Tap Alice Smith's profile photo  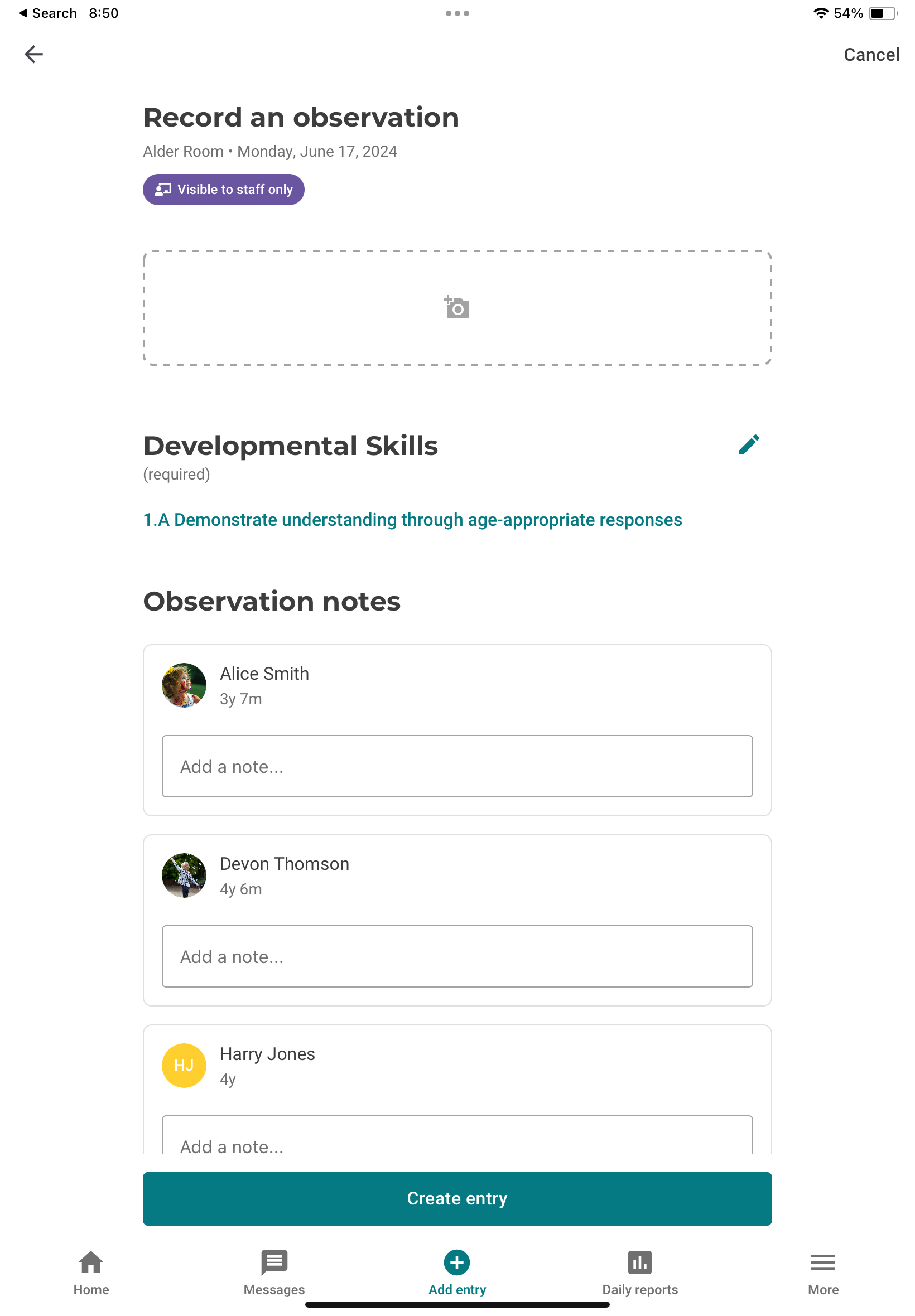184,685
